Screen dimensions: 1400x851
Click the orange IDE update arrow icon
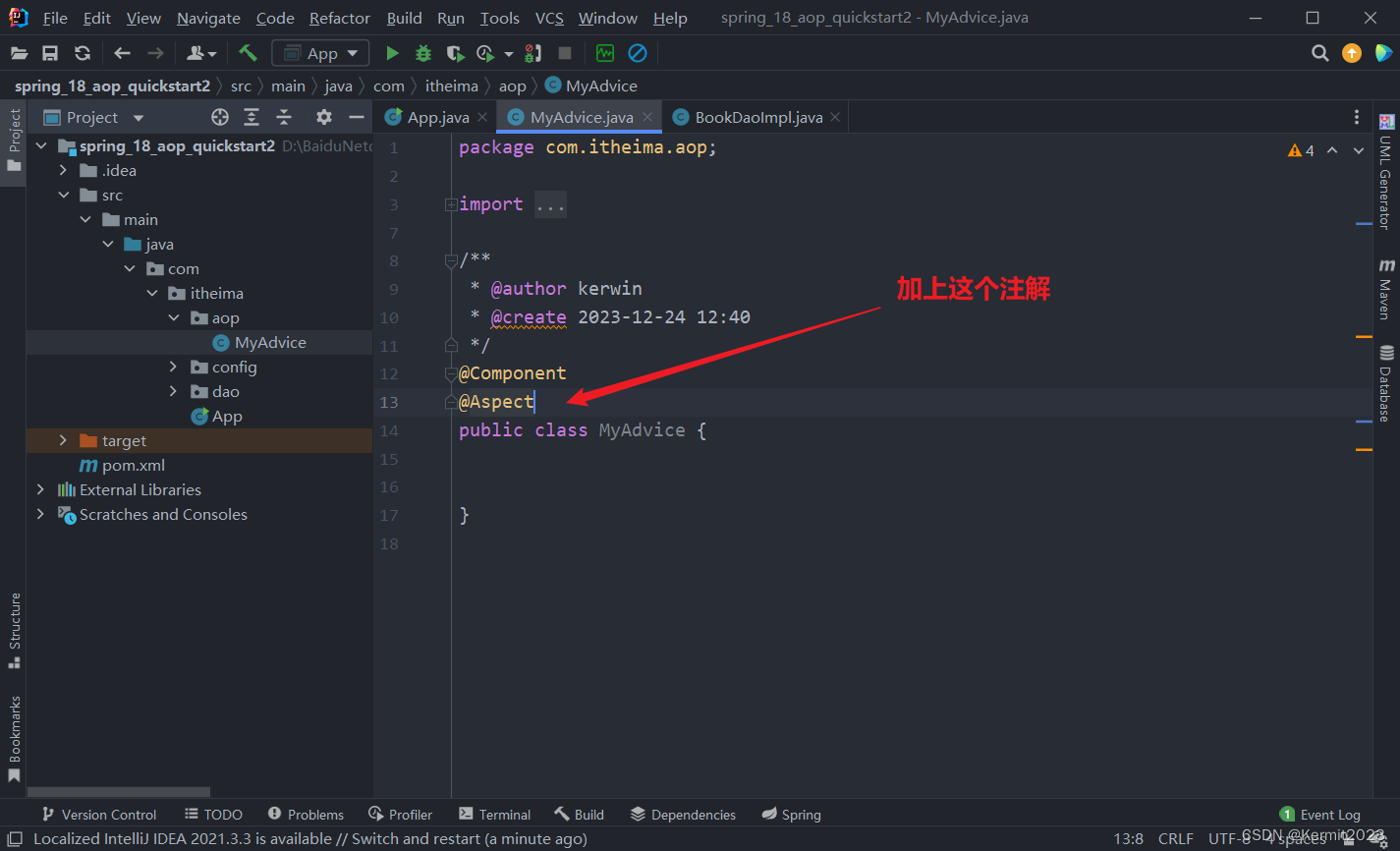[x=1352, y=53]
